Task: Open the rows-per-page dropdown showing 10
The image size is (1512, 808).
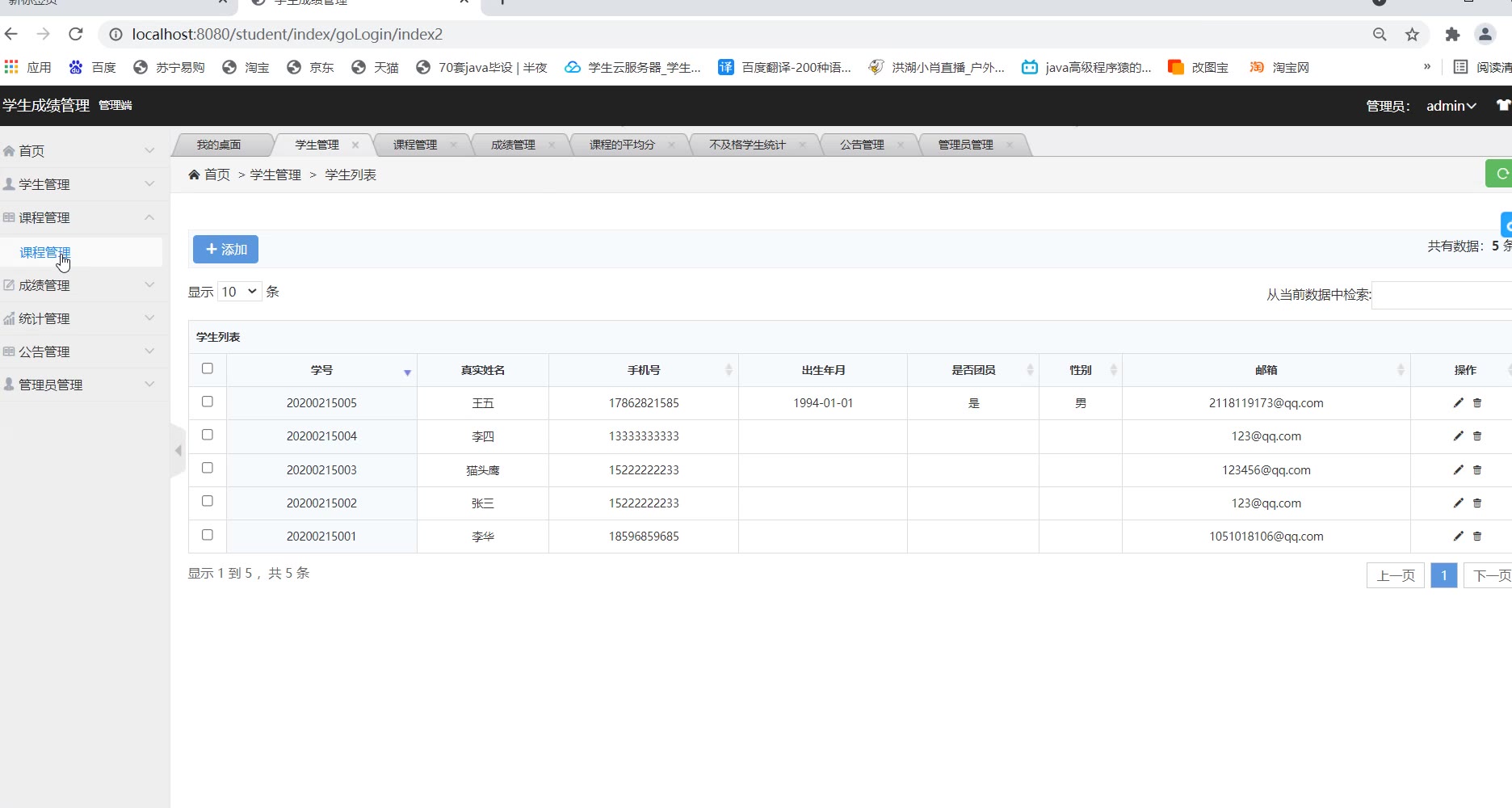Action: pyautogui.click(x=239, y=292)
